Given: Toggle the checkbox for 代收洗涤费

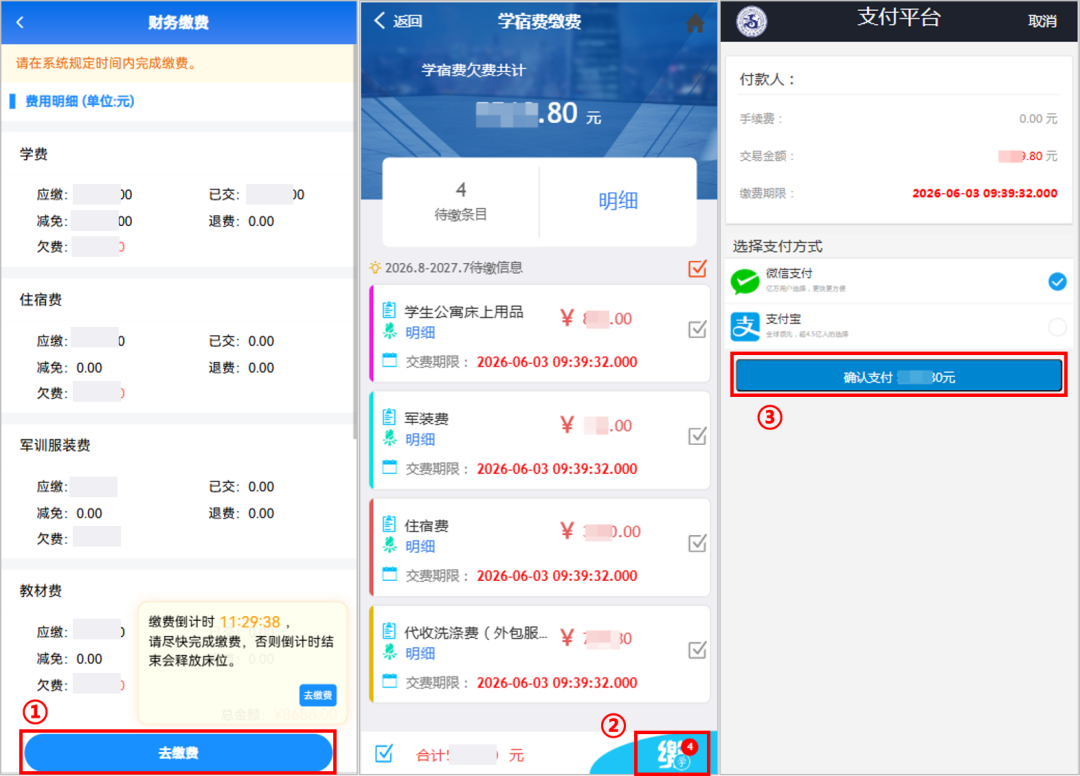Looking at the screenshot, I should click(x=697, y=650).
